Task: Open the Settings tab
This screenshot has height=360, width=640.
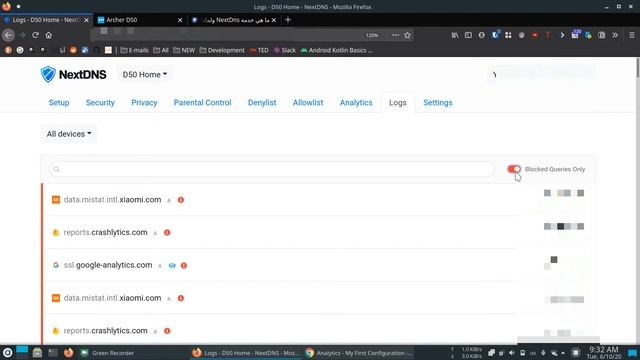Action: point(438,103)
